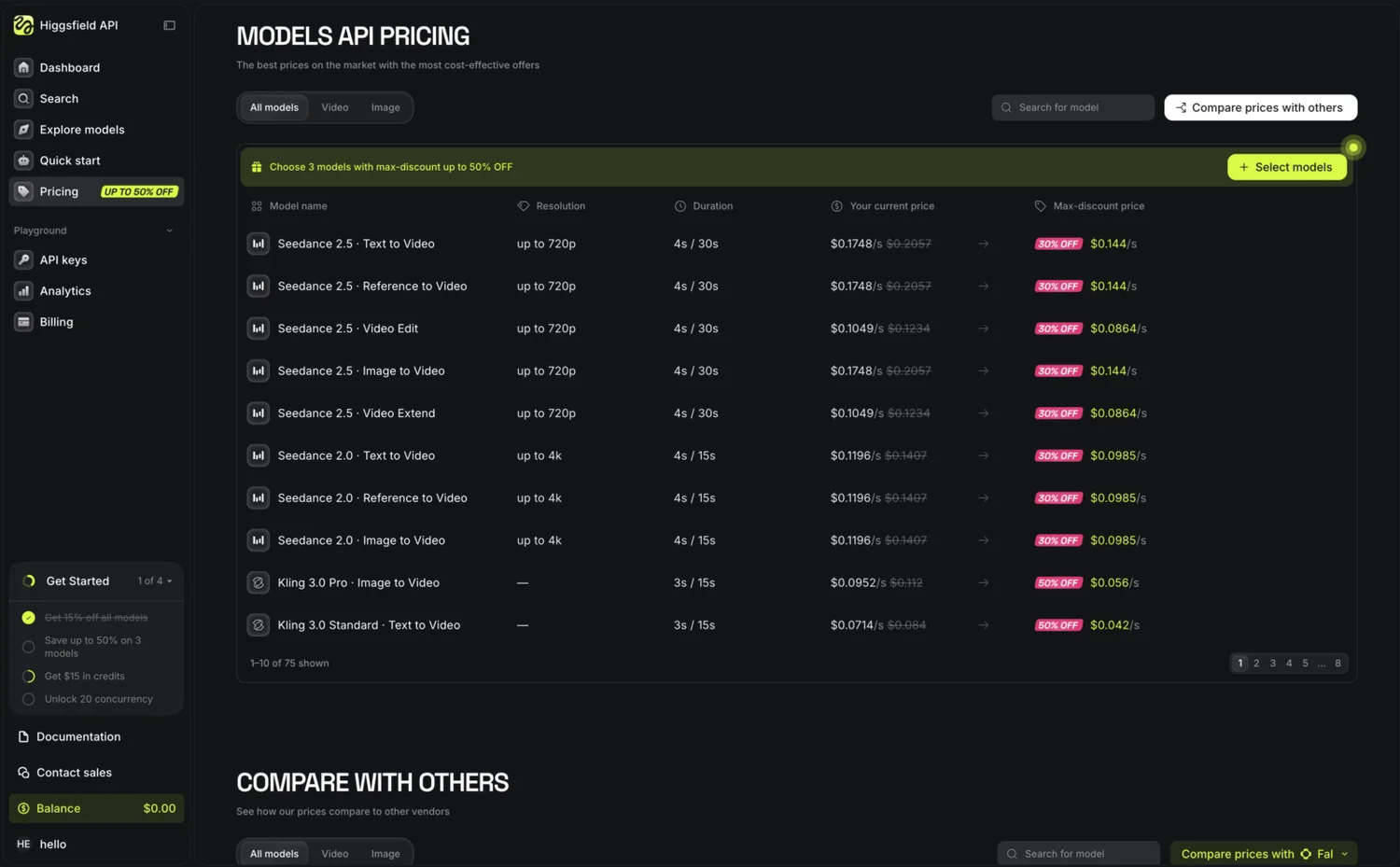
Task: Click the 'Seedance 2.0 · Text to Video' row name
Action: pos(357,455)
